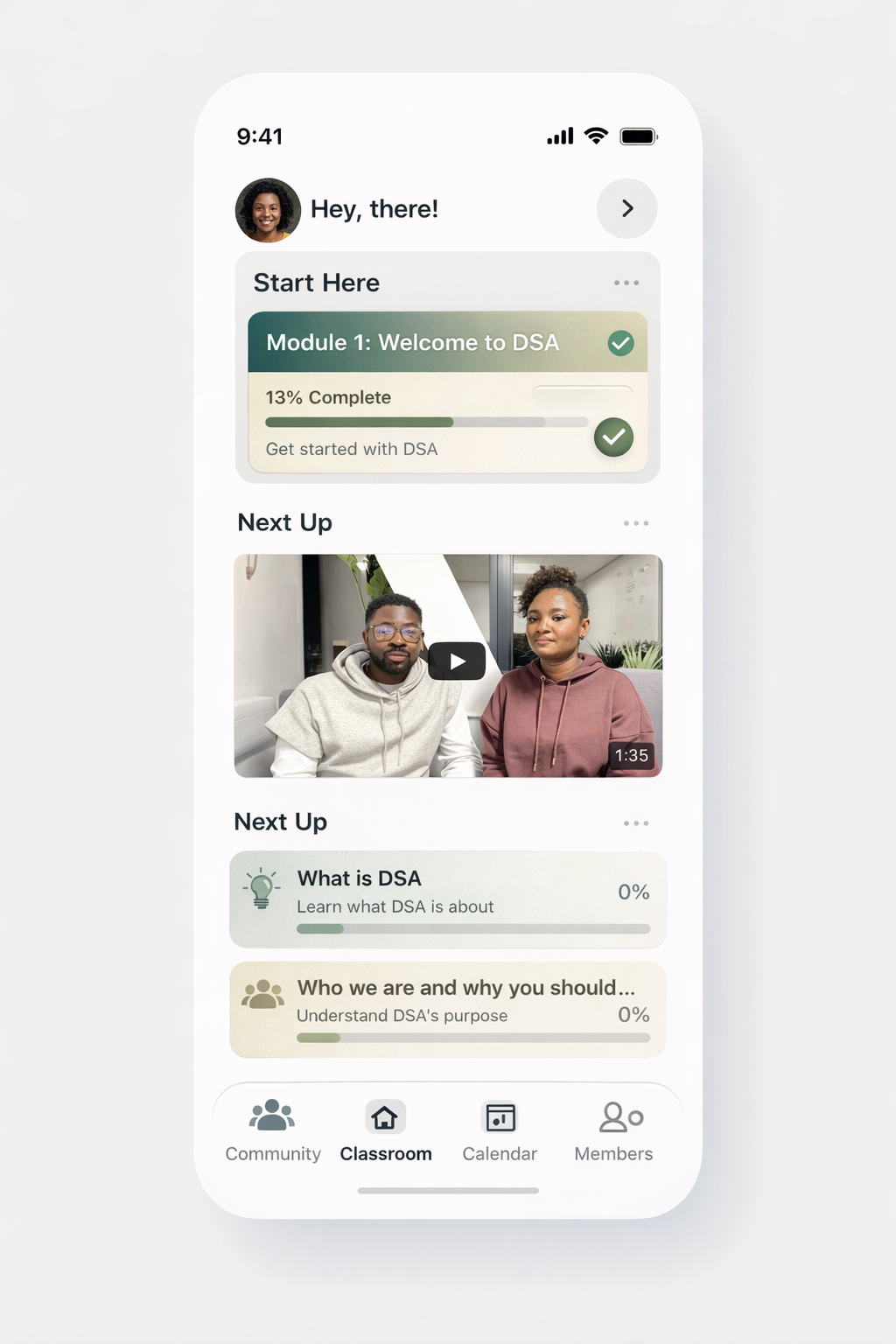The width and height of the screenshot is (896, 1344).
Task: Toggle the Module 1 header checkmark
Action: (620, 343)
